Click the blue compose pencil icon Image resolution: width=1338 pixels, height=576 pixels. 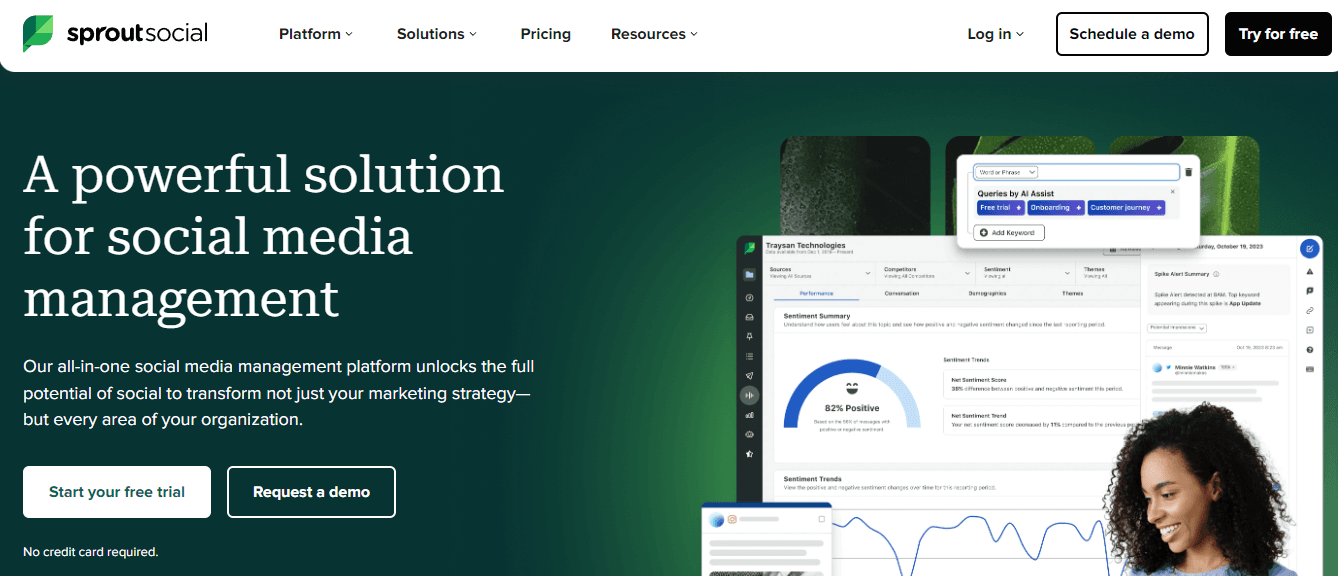coord(1309,249)
